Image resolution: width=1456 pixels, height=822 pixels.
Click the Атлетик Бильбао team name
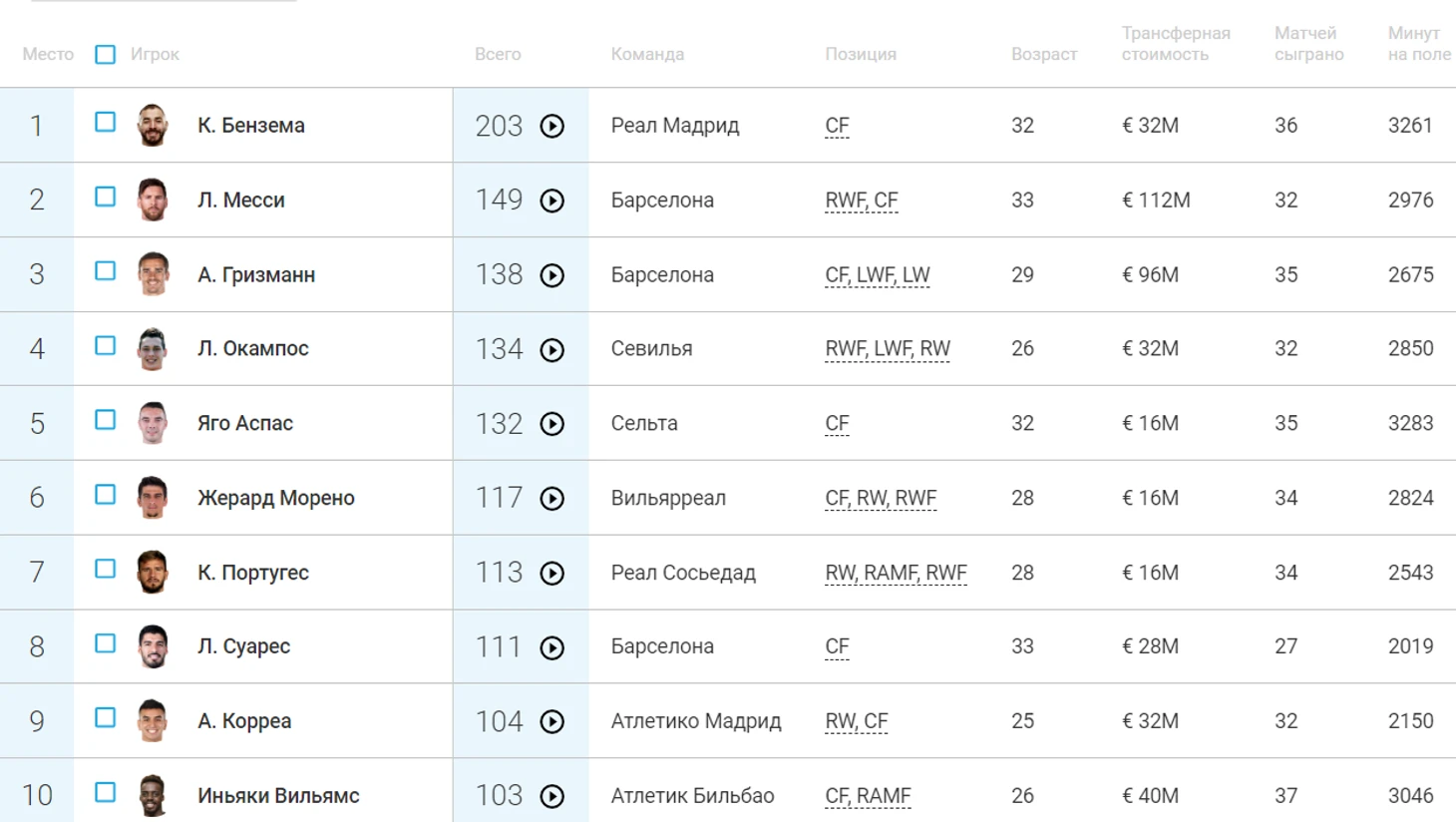pos(692,796)
